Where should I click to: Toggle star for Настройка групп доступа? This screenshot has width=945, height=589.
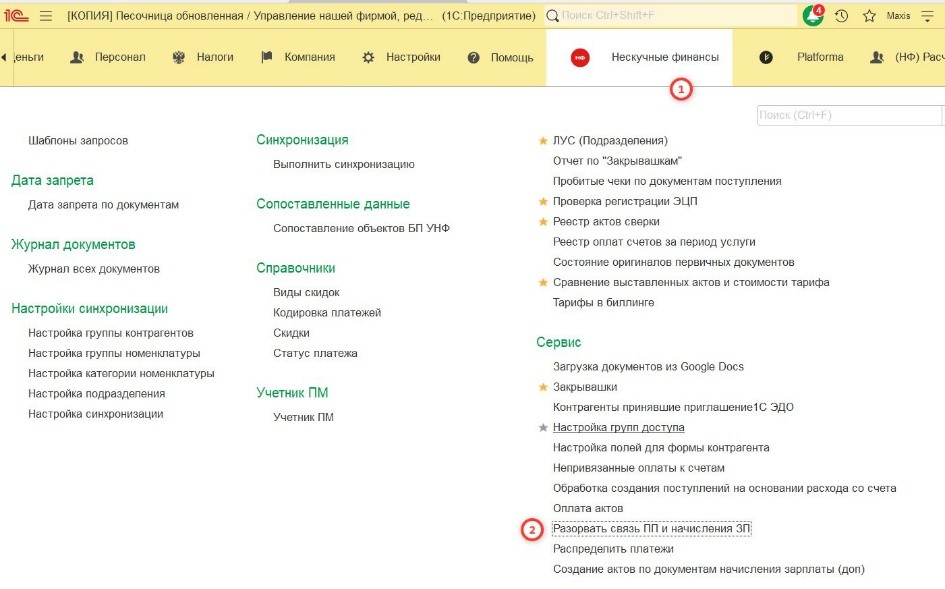(544, 428)
